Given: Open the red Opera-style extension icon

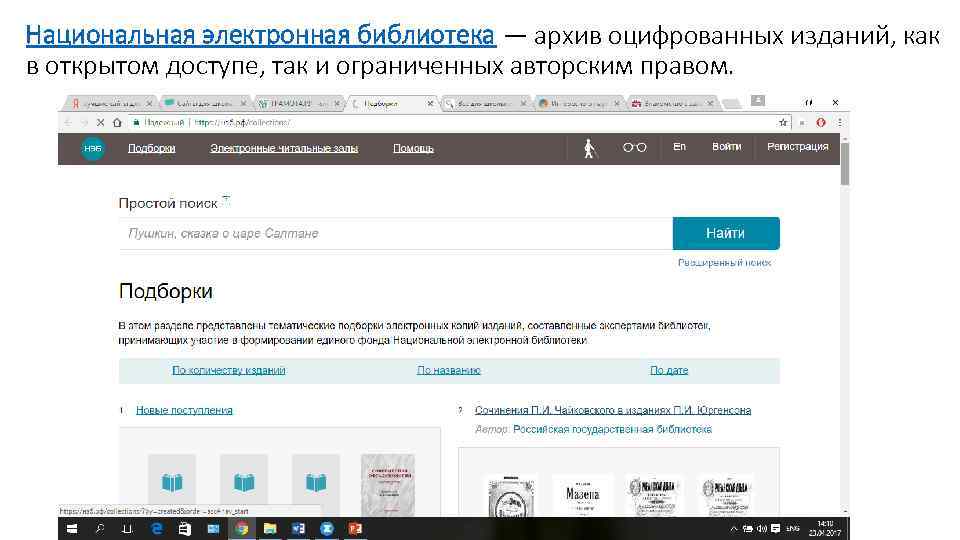Looking at the screenshot, I should tap(821, 122).
